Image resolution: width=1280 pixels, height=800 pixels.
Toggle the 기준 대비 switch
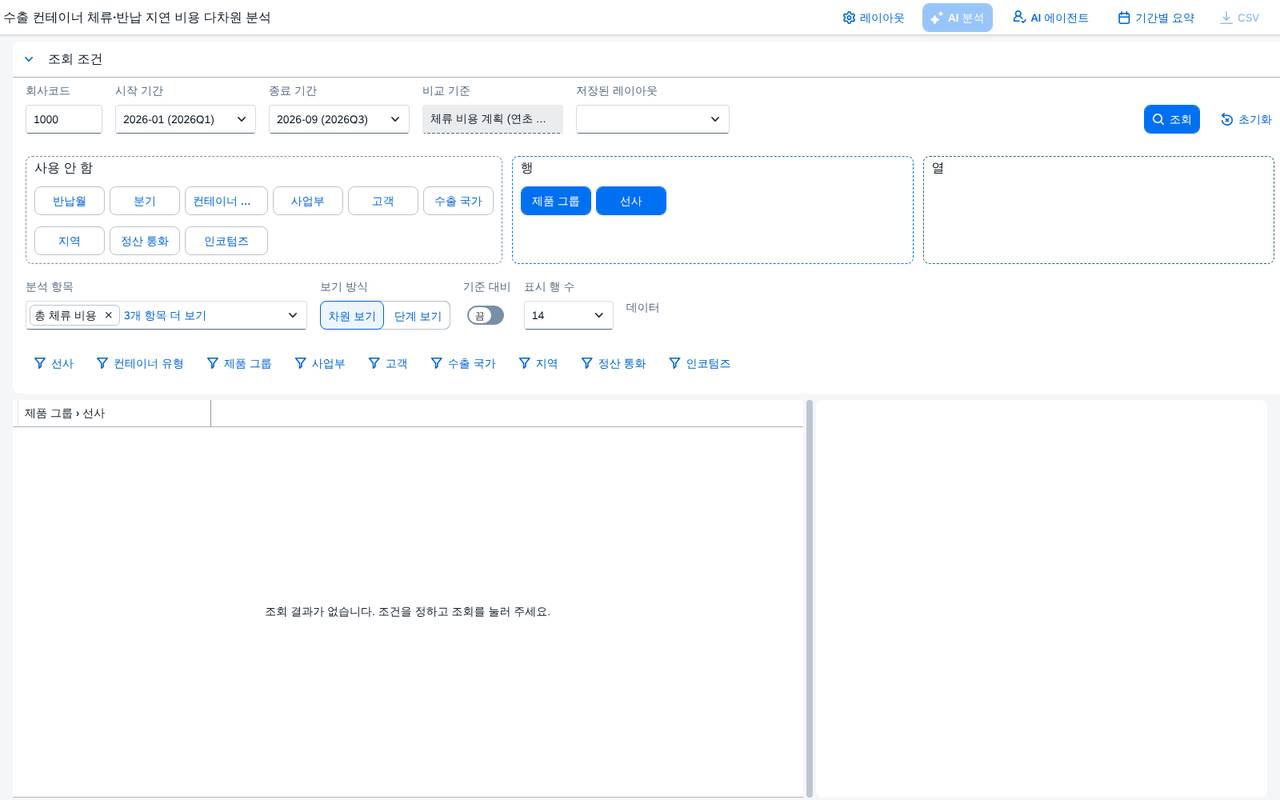[486, 315]
